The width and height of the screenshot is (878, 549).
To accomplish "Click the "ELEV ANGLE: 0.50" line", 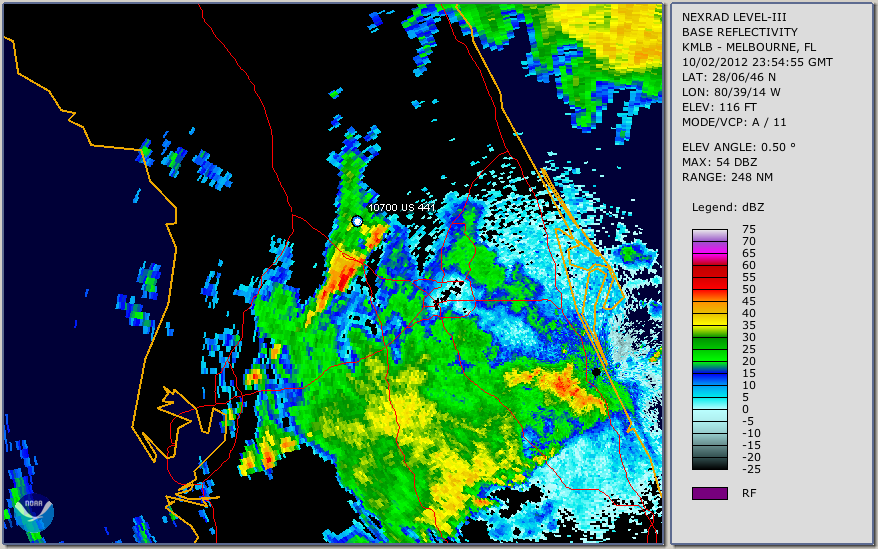I will [739, 147].
